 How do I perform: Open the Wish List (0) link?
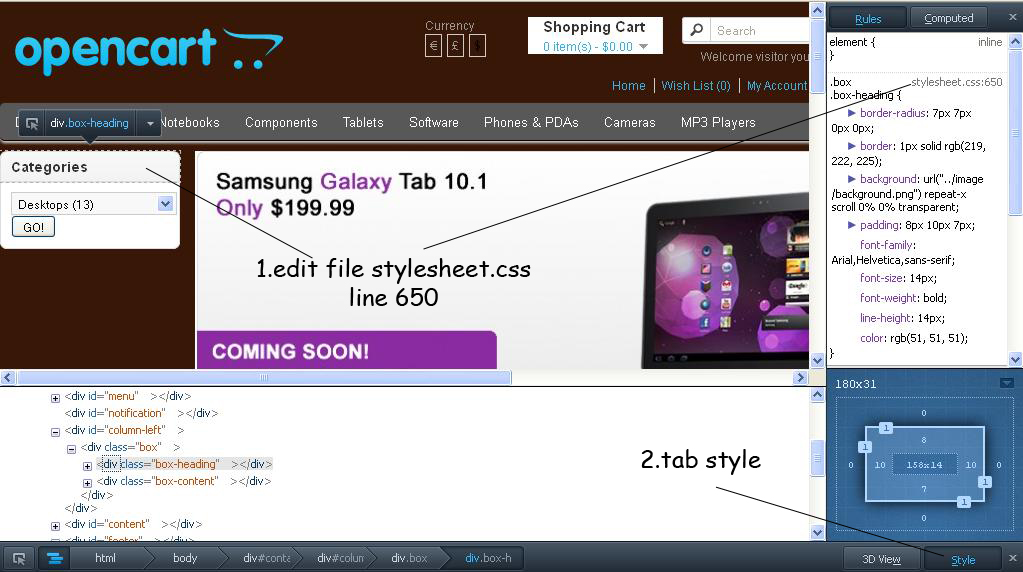pyautogui.click(x=695, y=85)
